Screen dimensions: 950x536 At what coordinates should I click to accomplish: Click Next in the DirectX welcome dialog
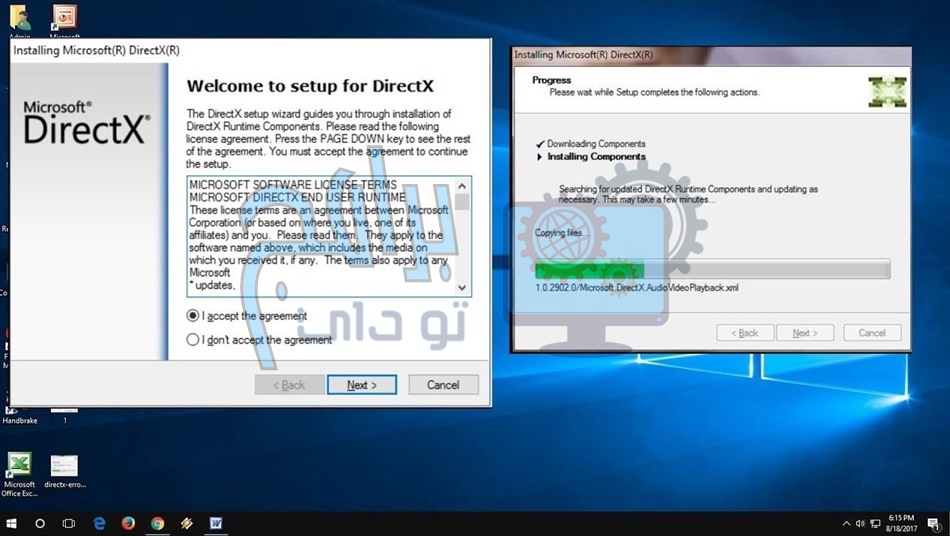pos(361,385)
